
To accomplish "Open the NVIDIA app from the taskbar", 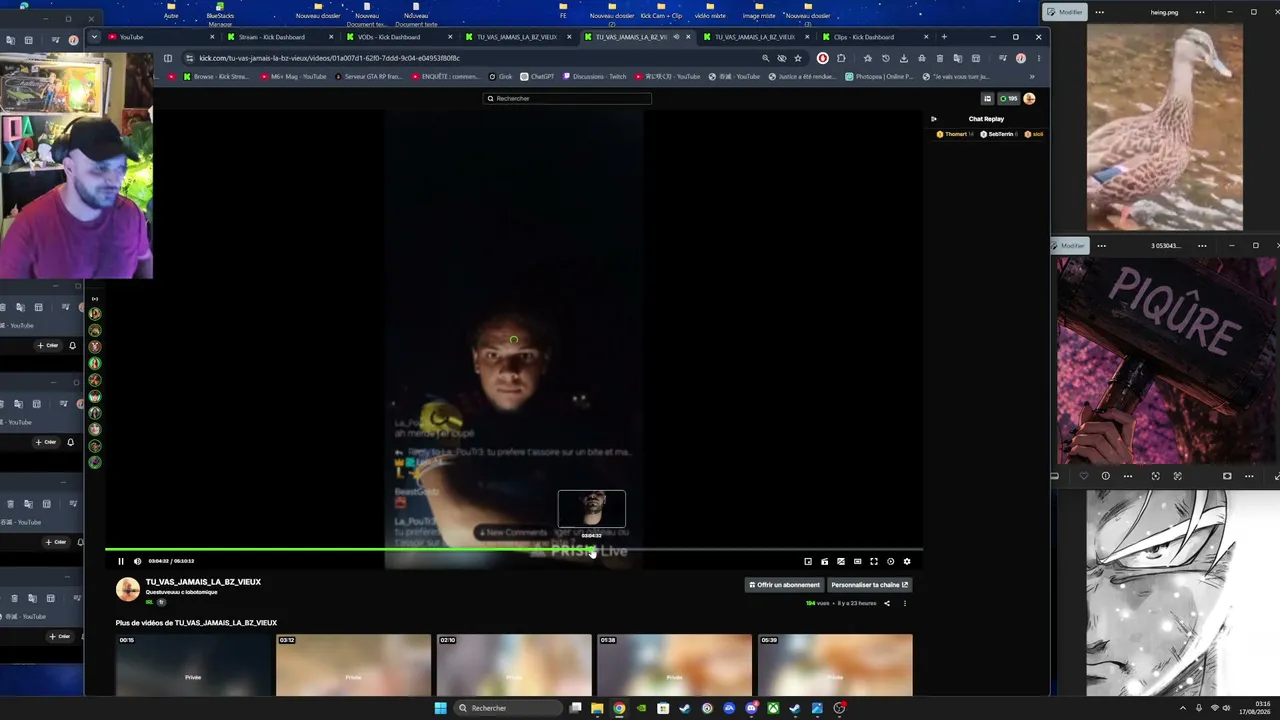I will click(x=641, y=708).
